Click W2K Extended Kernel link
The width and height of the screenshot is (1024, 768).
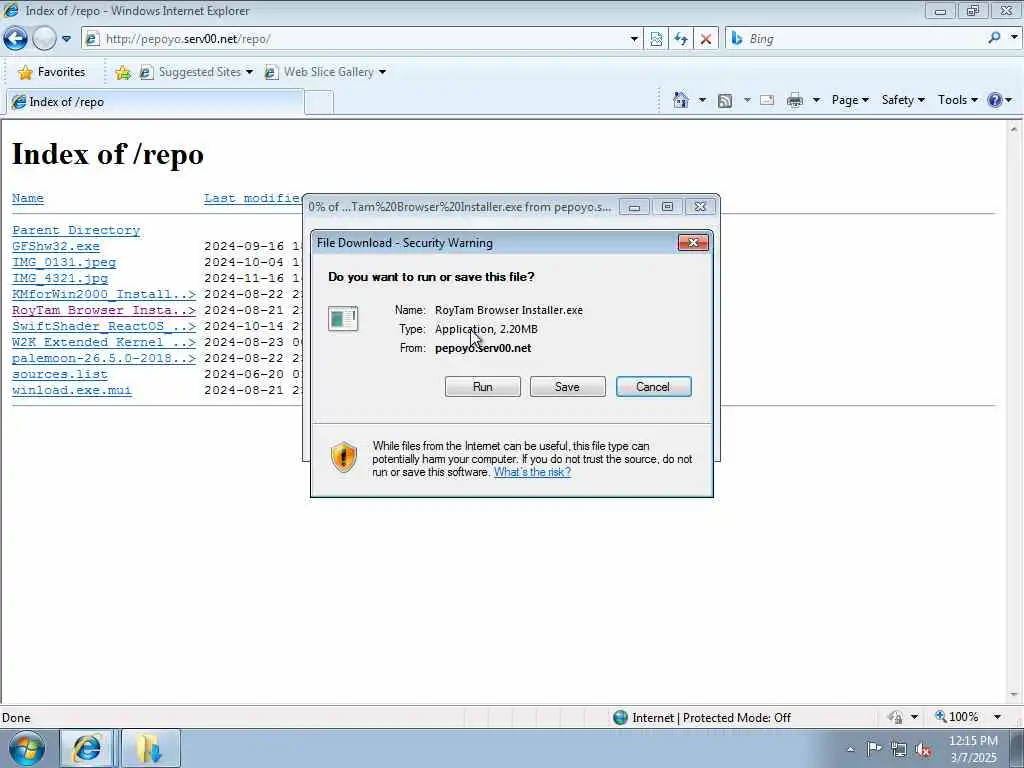(x=104, y=342)
